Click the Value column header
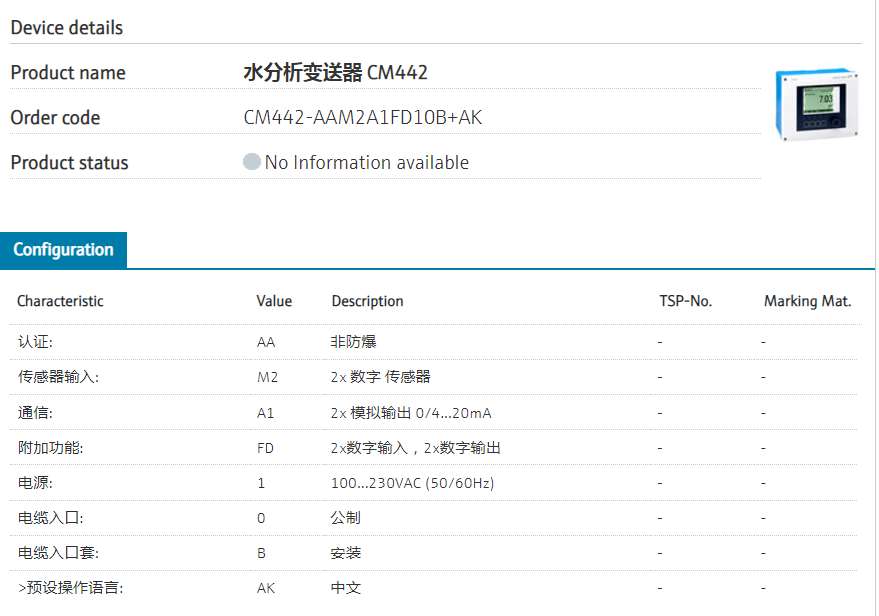Screen dimensions: 879x616 tap(274, 301)
